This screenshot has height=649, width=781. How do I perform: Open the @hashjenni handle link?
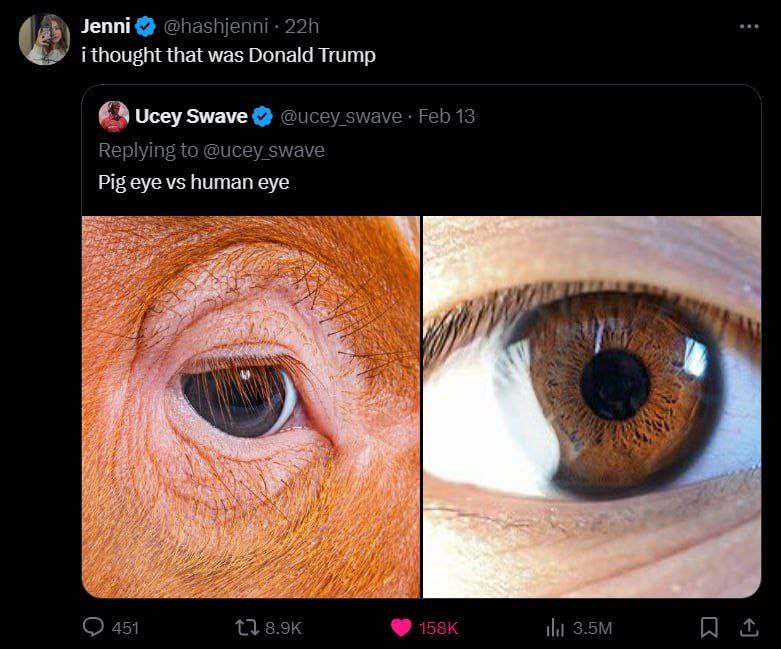coord(217,26)
